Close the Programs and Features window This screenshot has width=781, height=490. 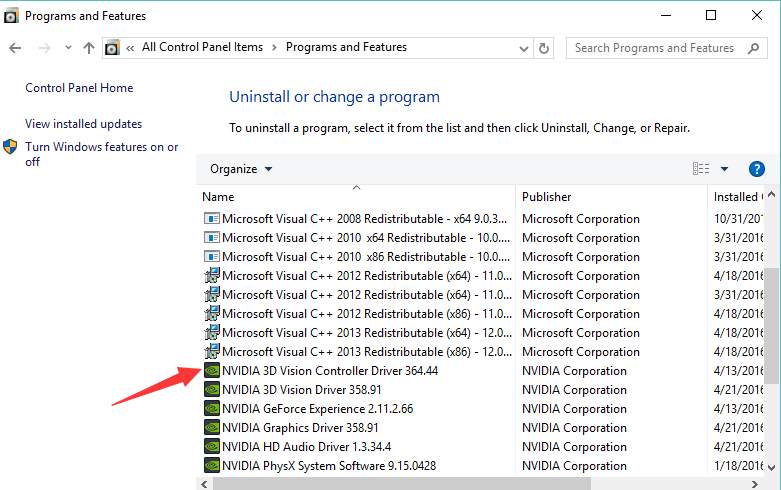click(x=757, y=15)
